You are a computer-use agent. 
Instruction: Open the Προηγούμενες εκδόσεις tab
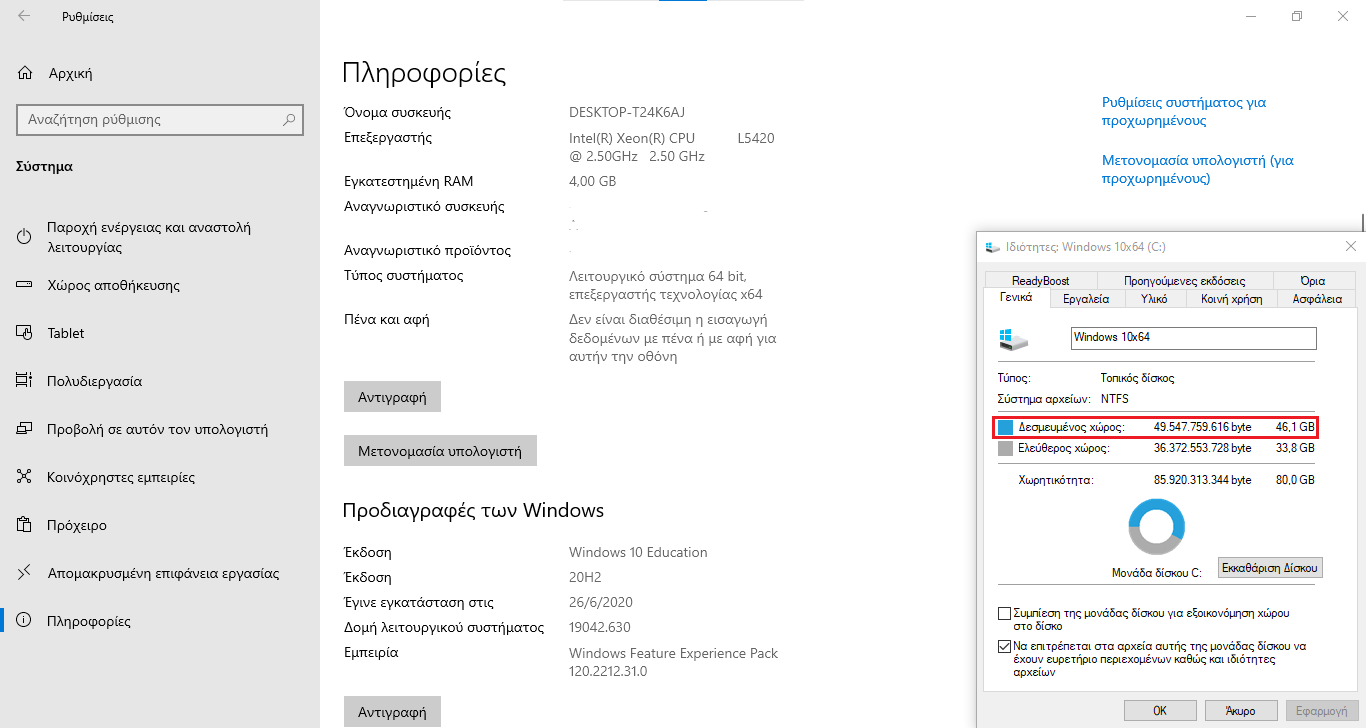tap(1185, 281)
